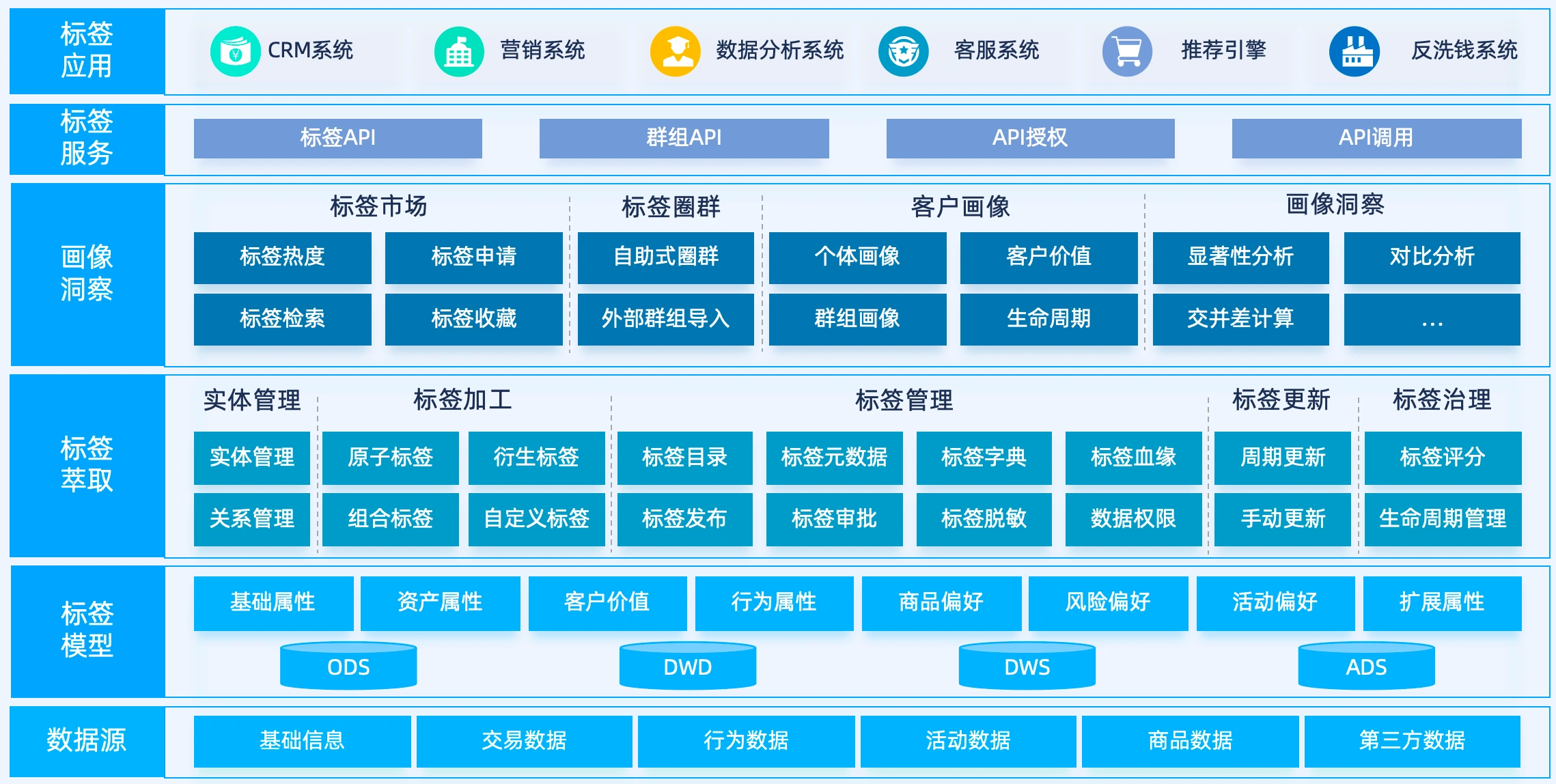
Task: Select the 标签模型 layer label
Action: (x=87, y=631)
